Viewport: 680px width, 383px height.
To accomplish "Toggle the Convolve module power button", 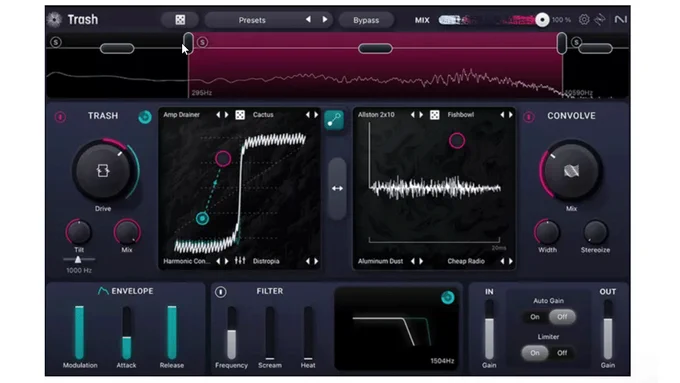I will pyautogui.click(x=529, y=117).
